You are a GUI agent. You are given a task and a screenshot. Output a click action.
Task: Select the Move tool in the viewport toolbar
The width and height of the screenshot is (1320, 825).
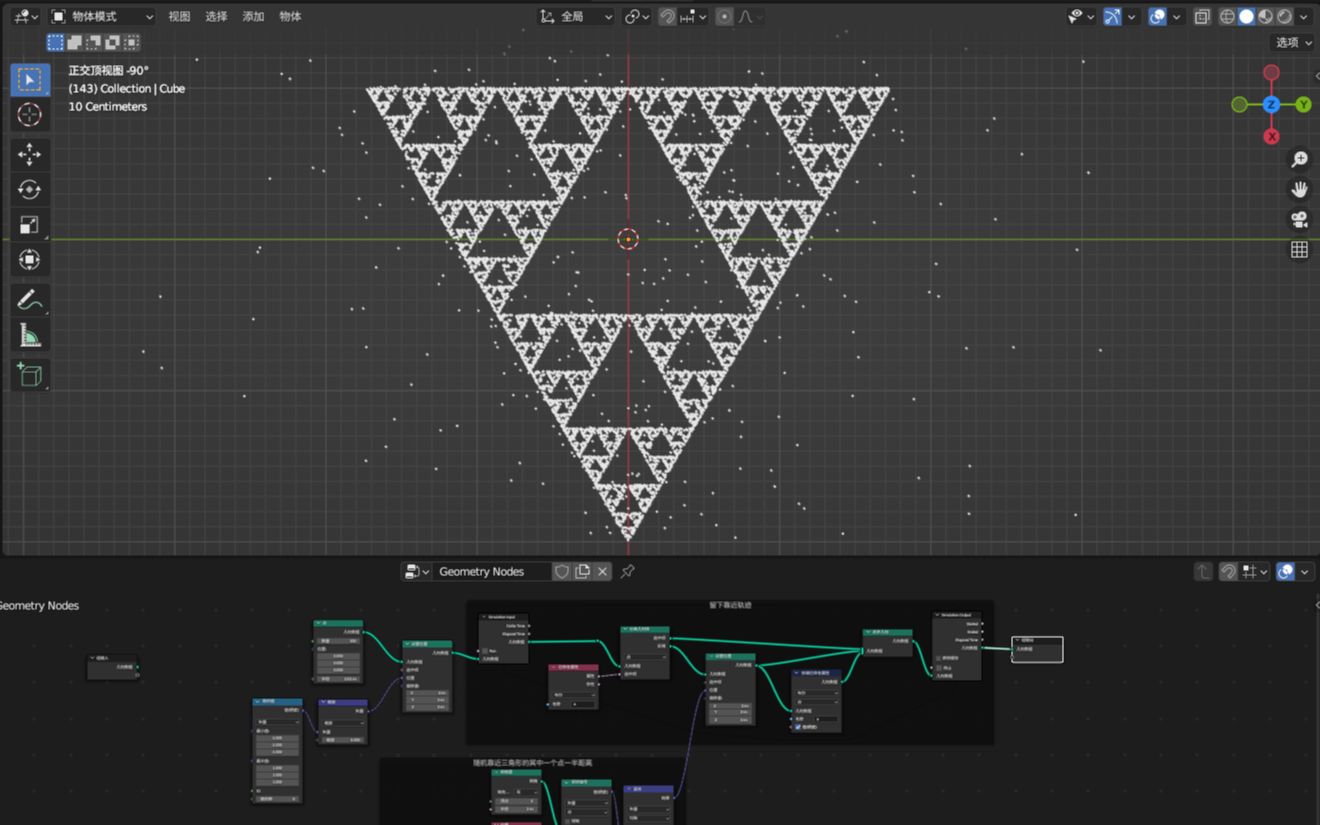pyautogui.click(x=30, y=154)
